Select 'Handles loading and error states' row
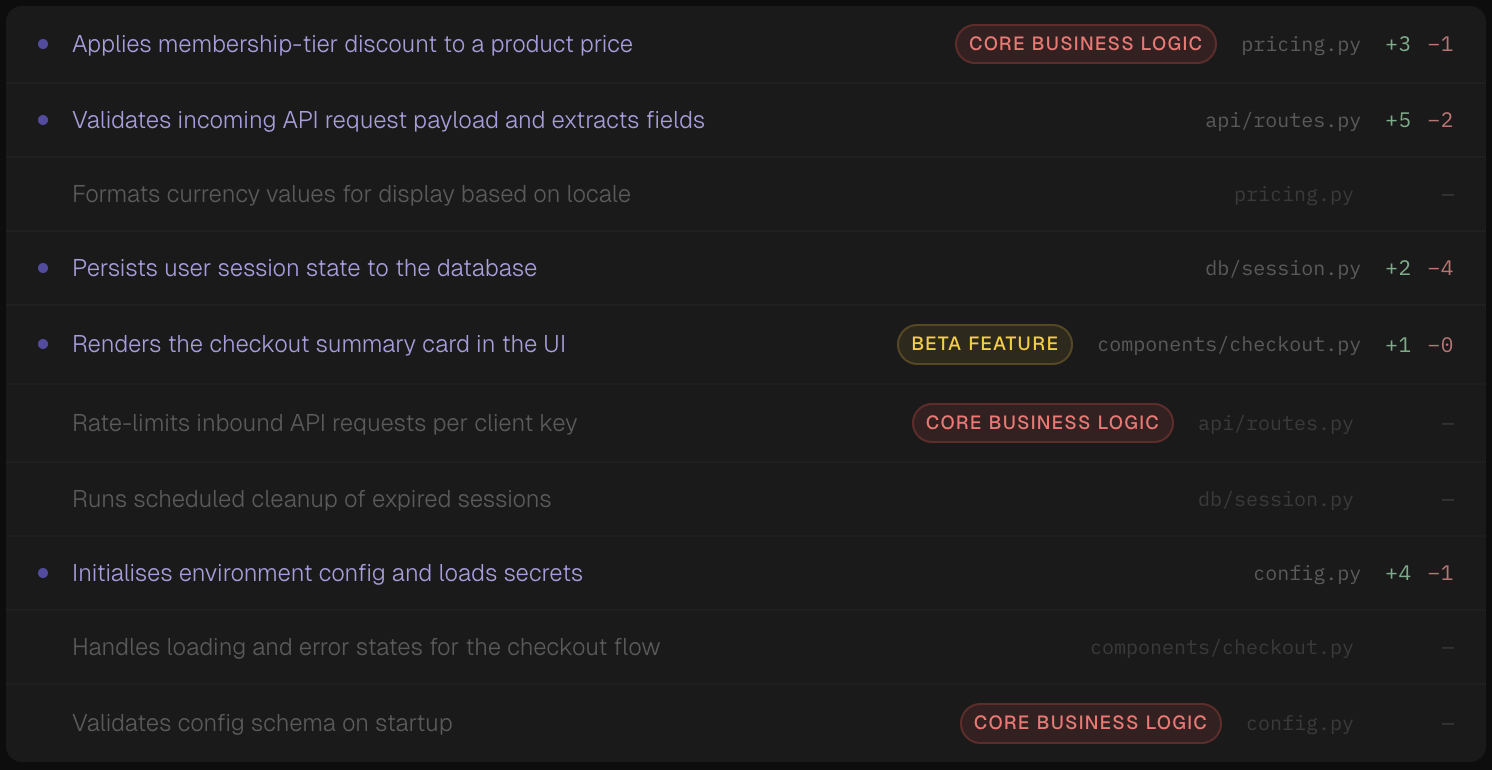This screenshot has width=1492, height=770. coord(366,647)
